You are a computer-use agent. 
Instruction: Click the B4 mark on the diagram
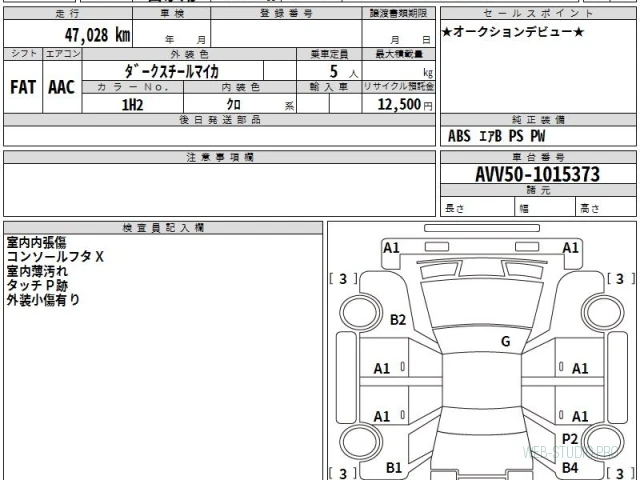[x=570, y=467]
